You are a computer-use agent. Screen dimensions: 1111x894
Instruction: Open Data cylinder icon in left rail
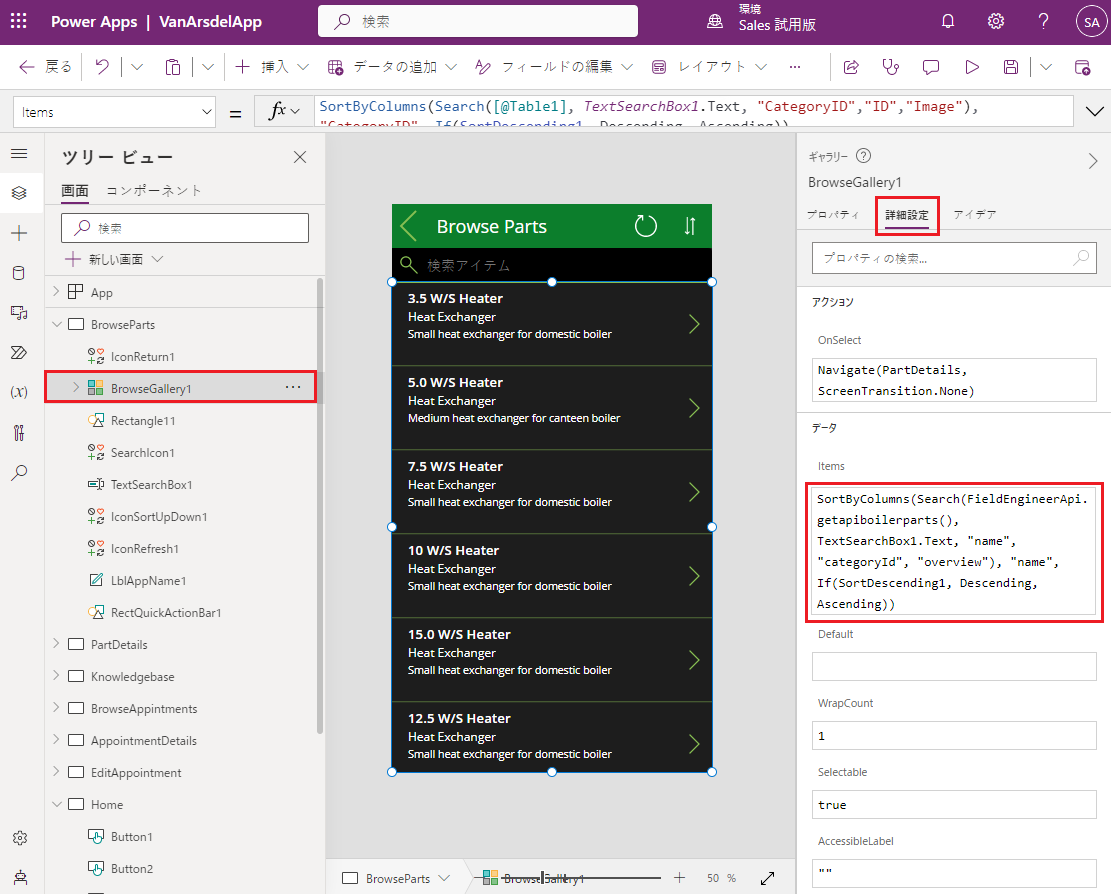(x=19, y=273)
